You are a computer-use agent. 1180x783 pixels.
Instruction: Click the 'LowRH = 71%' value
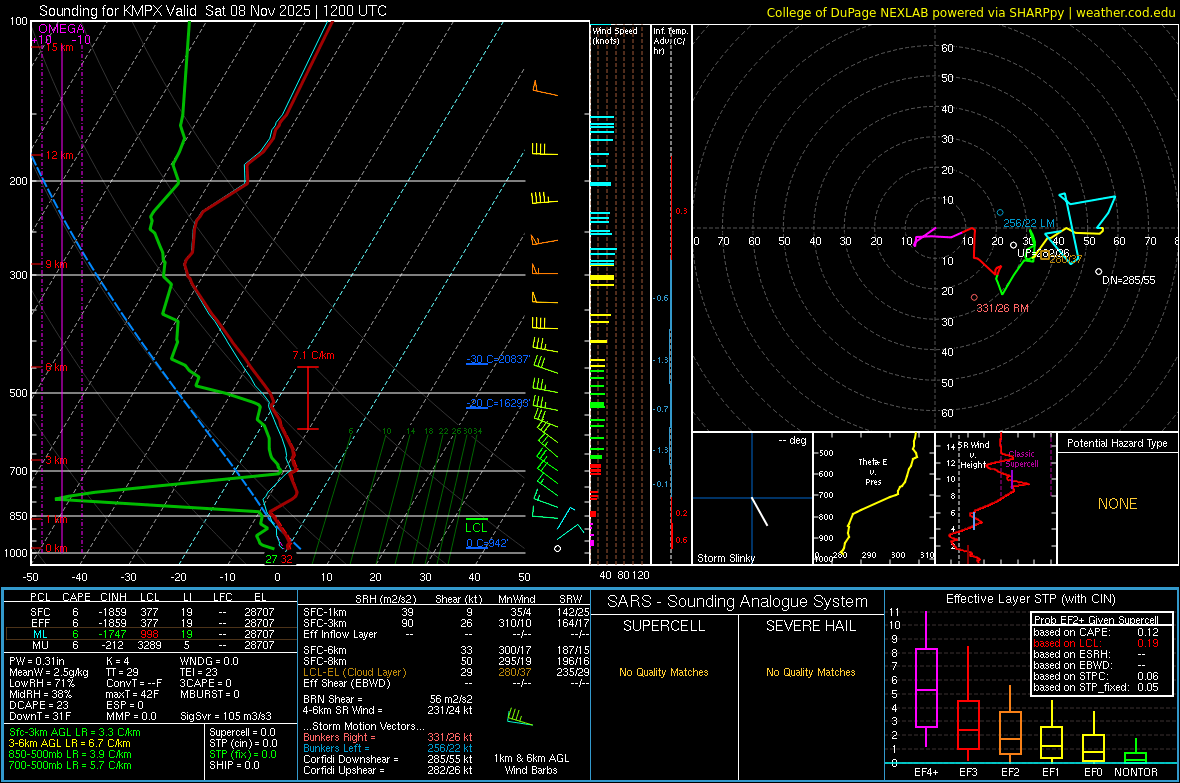pos(41,683)
